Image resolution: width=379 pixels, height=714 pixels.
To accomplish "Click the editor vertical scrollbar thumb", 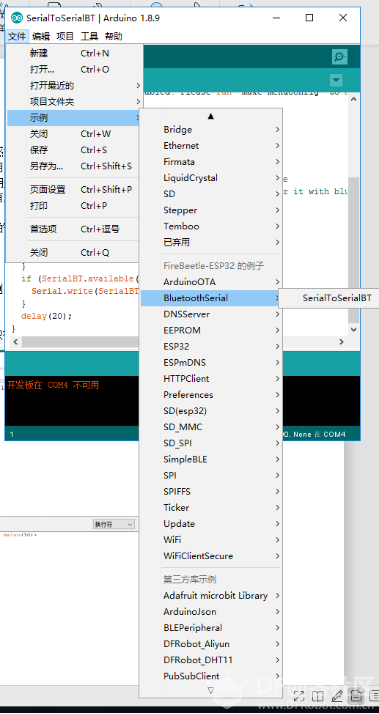I will tap(353, 250).
